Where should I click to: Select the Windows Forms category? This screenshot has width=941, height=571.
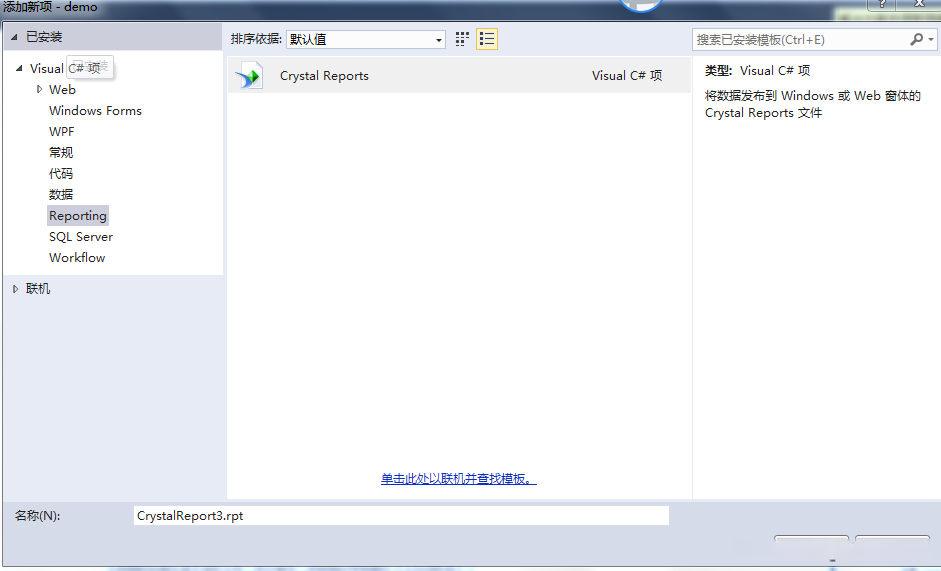(x=95, y=110)
